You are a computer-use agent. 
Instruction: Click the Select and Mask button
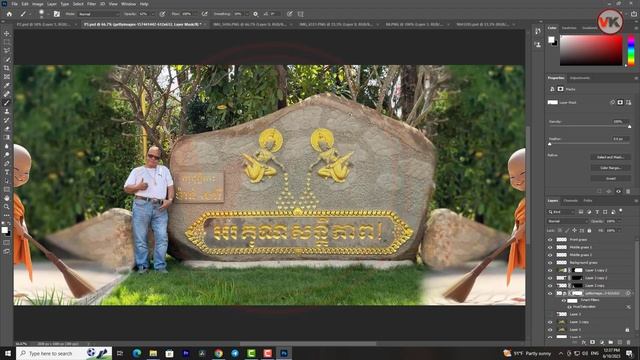611,157
